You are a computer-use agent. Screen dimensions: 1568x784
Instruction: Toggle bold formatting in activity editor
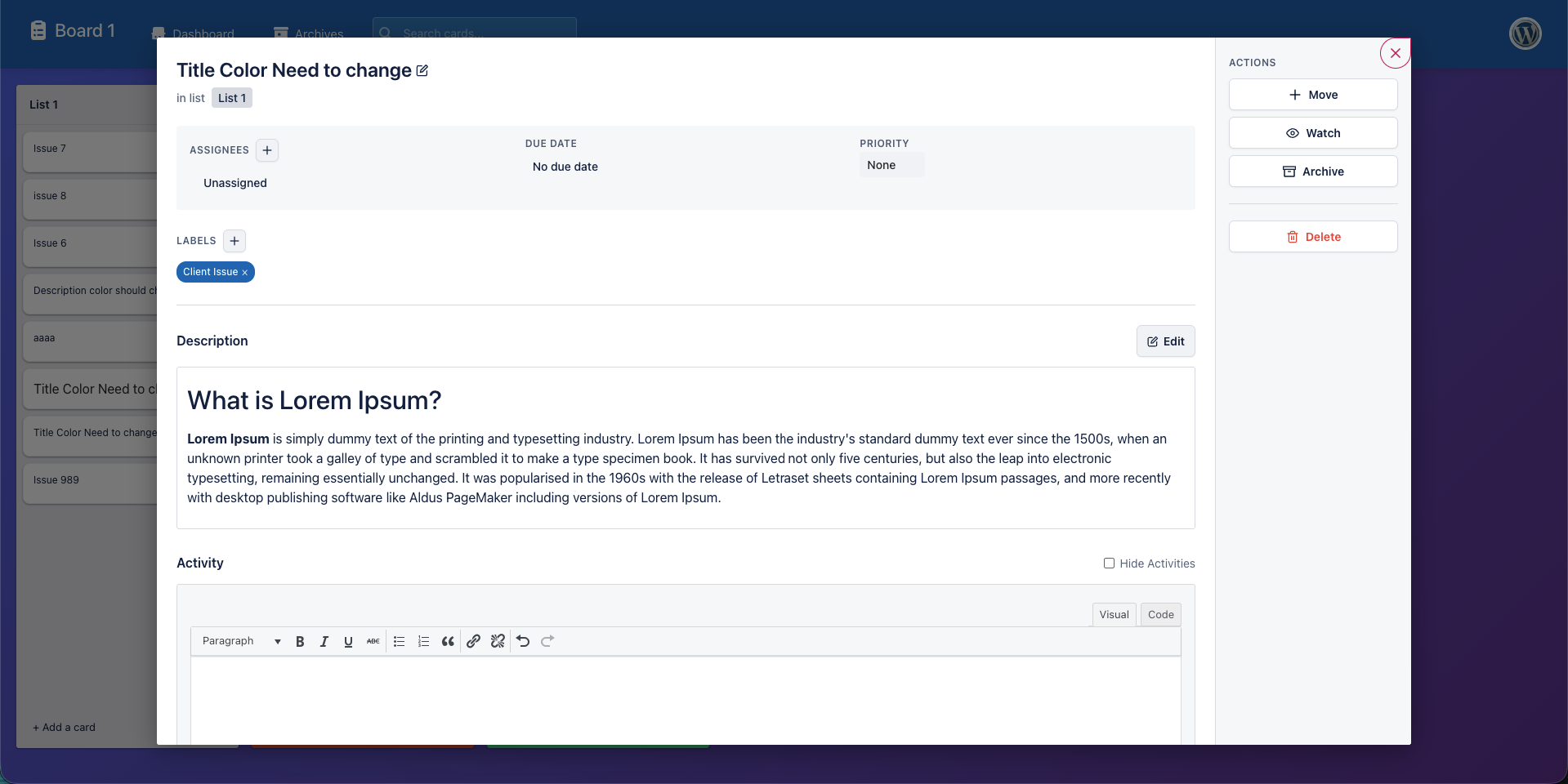300,642
